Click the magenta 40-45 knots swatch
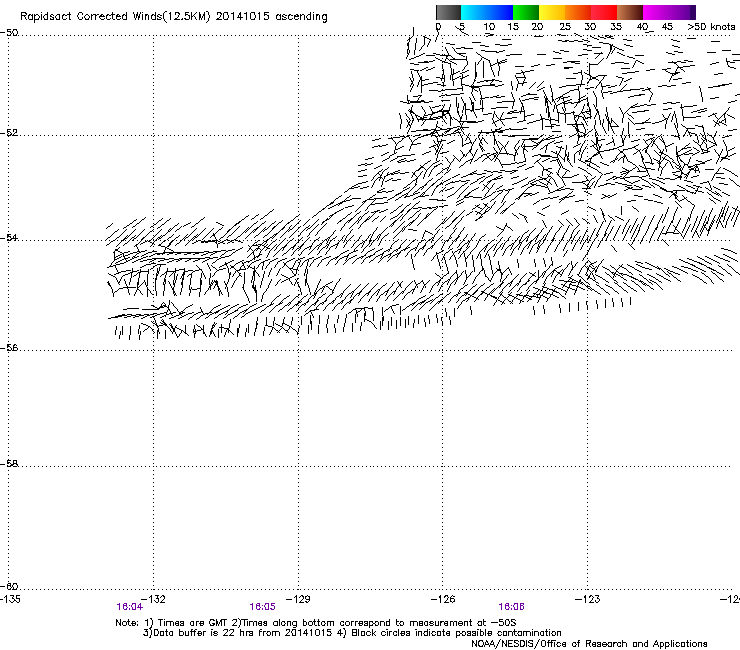Image resolution: width=740 pixels, height=650 pixels. 656,12
